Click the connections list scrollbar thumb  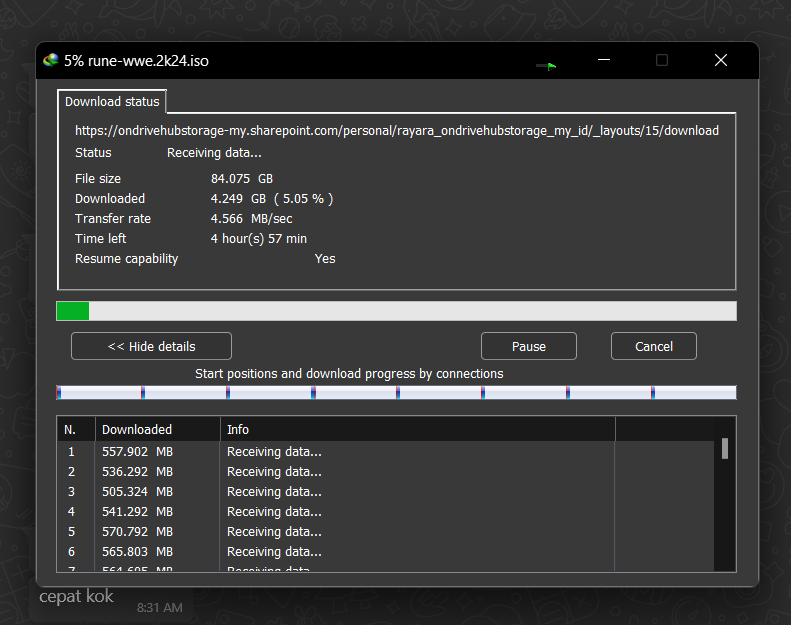[725, 449]
